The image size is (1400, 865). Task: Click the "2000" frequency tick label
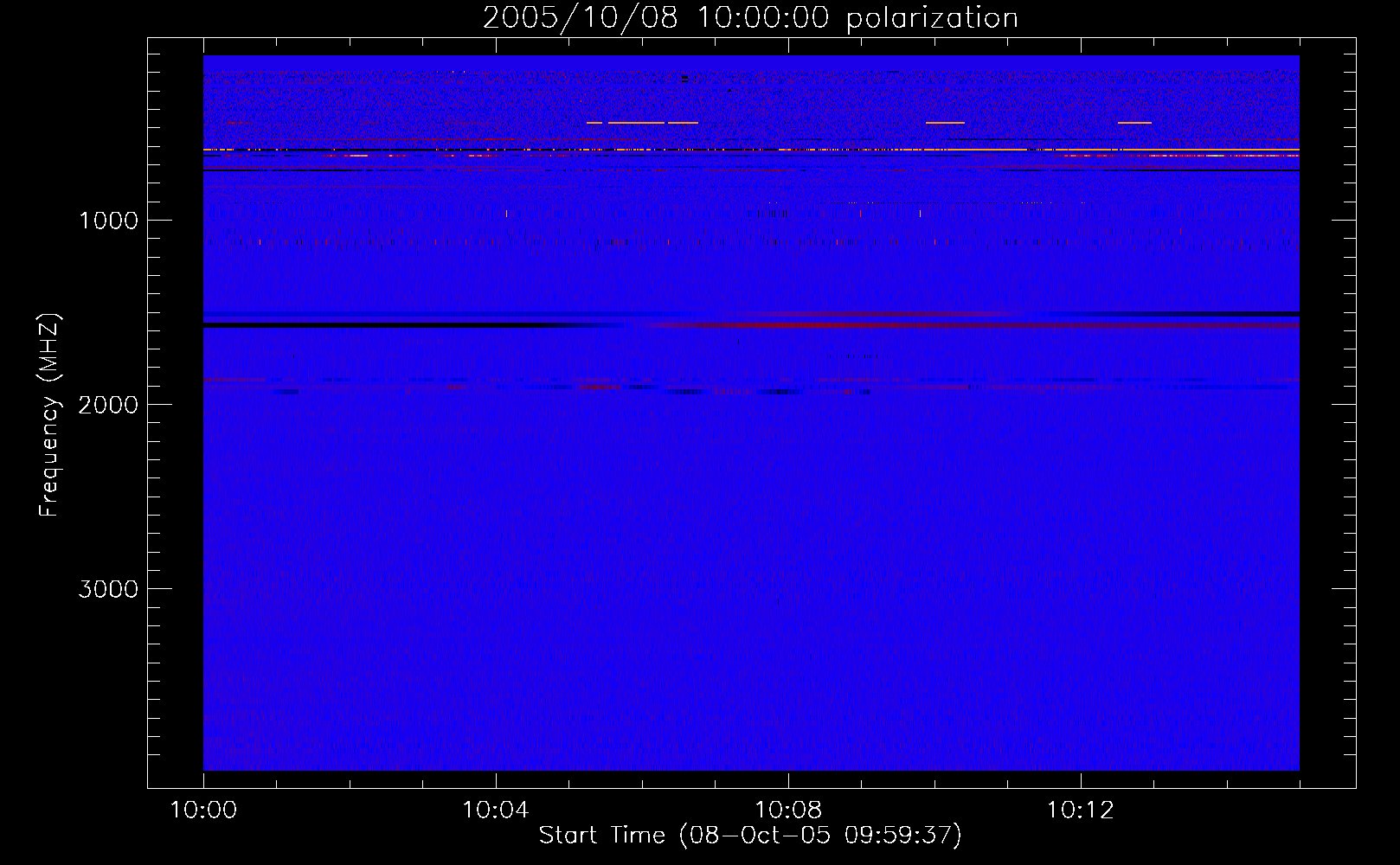click(x=108, y=405)
